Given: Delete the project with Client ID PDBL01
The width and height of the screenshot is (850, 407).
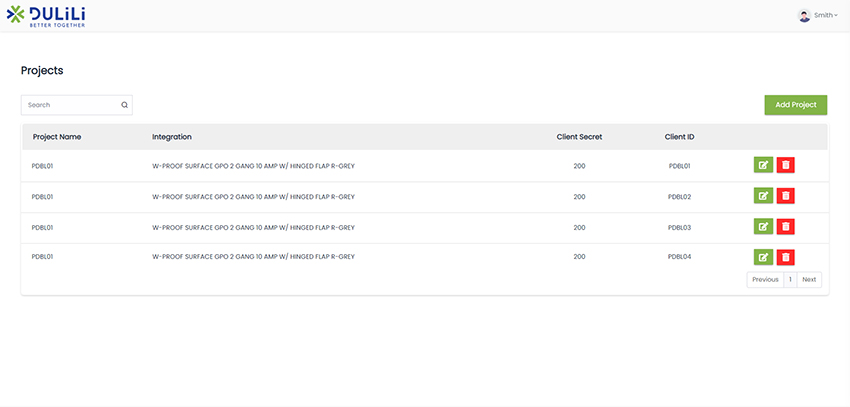Looking at the screenshot, I should point(786,166).
